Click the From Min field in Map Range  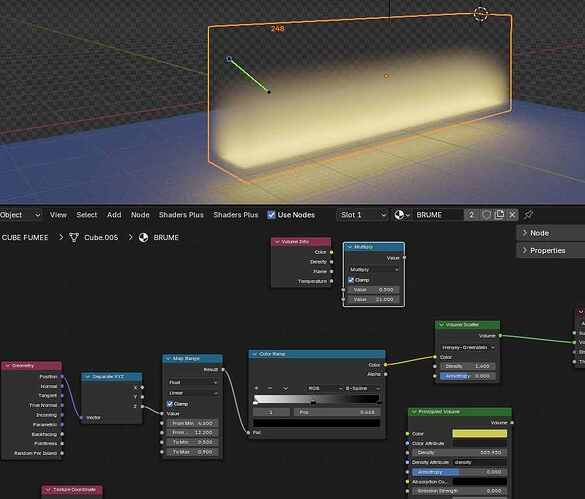pos(193,423)
